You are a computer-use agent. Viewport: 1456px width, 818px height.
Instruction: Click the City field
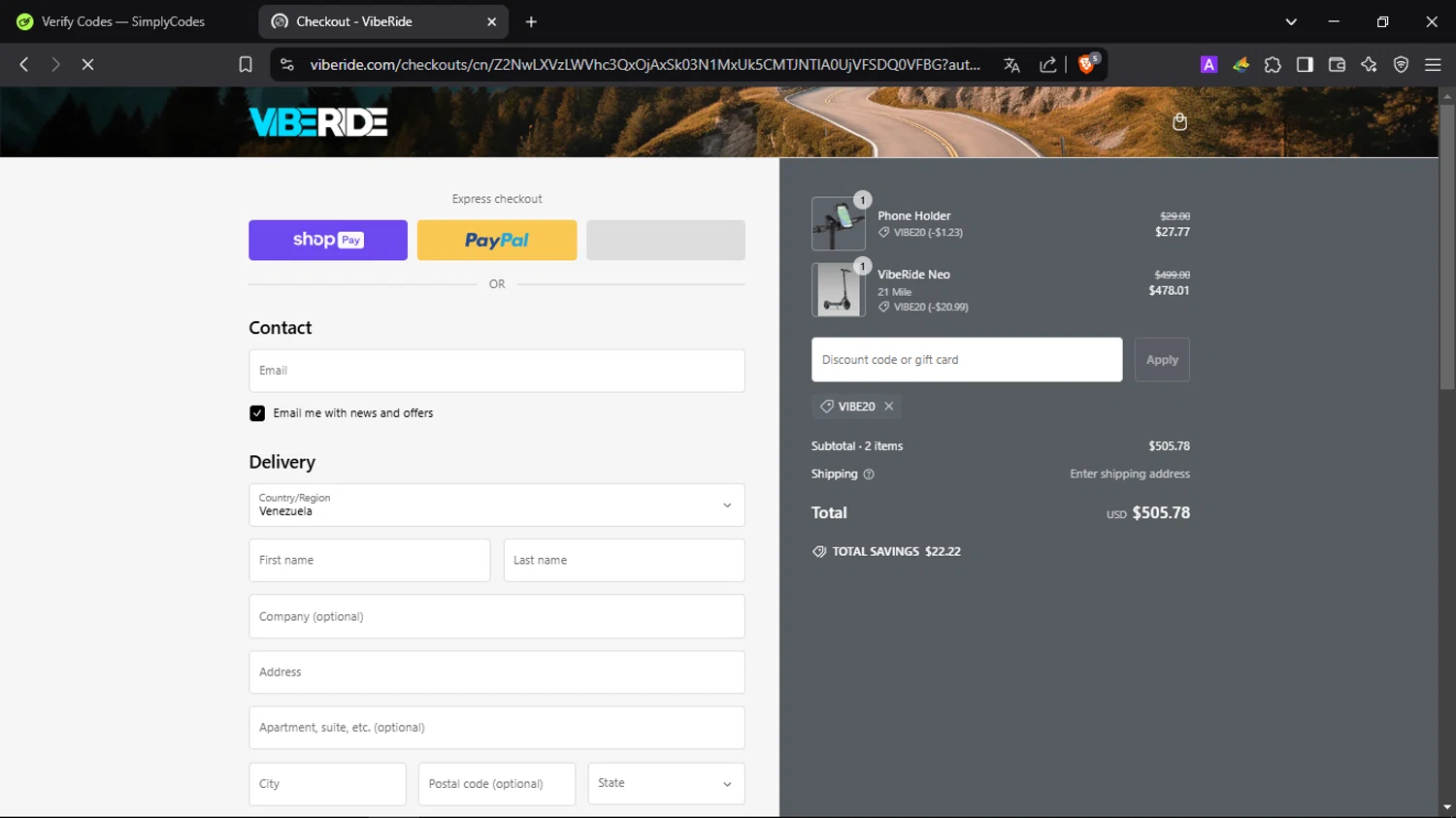click(x=328, y=783)
